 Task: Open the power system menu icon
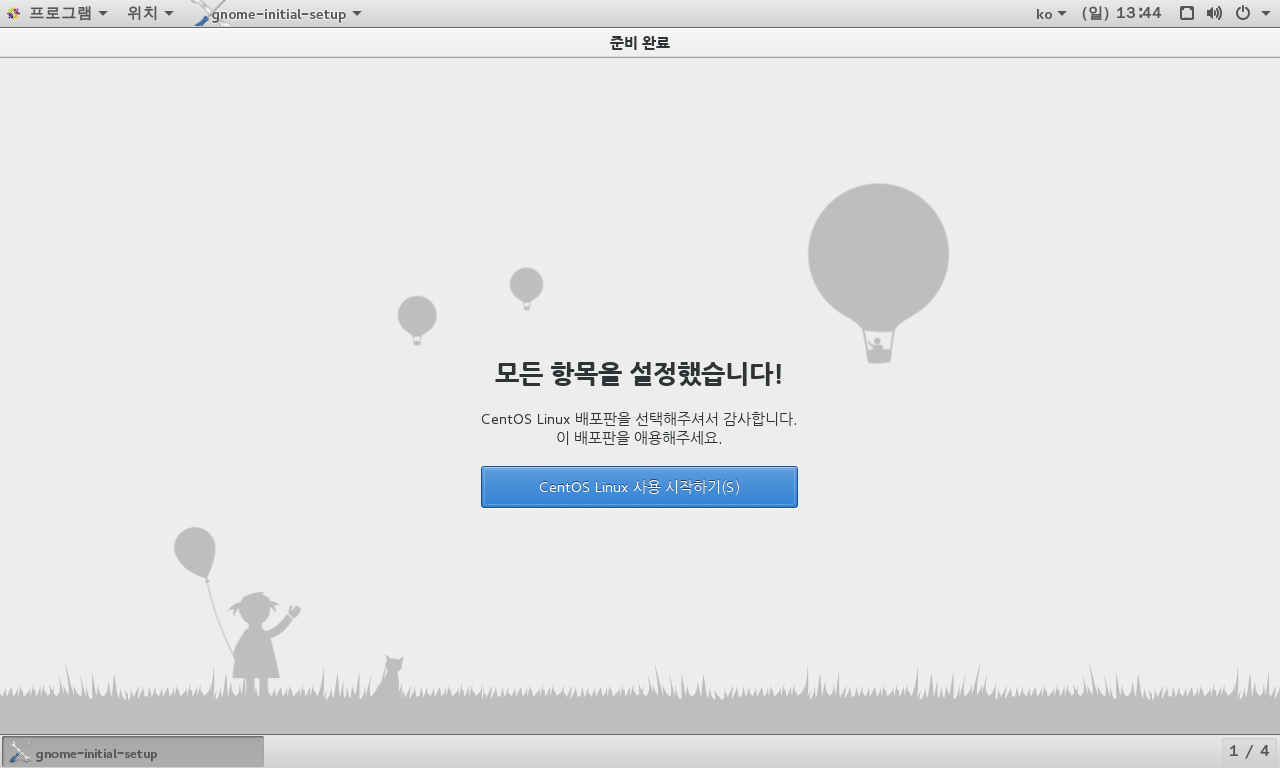click(x=1243, y=13)
